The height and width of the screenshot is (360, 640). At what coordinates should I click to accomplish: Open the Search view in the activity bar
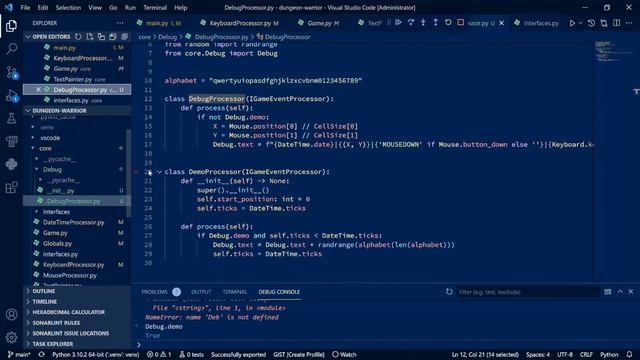[11, 49]
